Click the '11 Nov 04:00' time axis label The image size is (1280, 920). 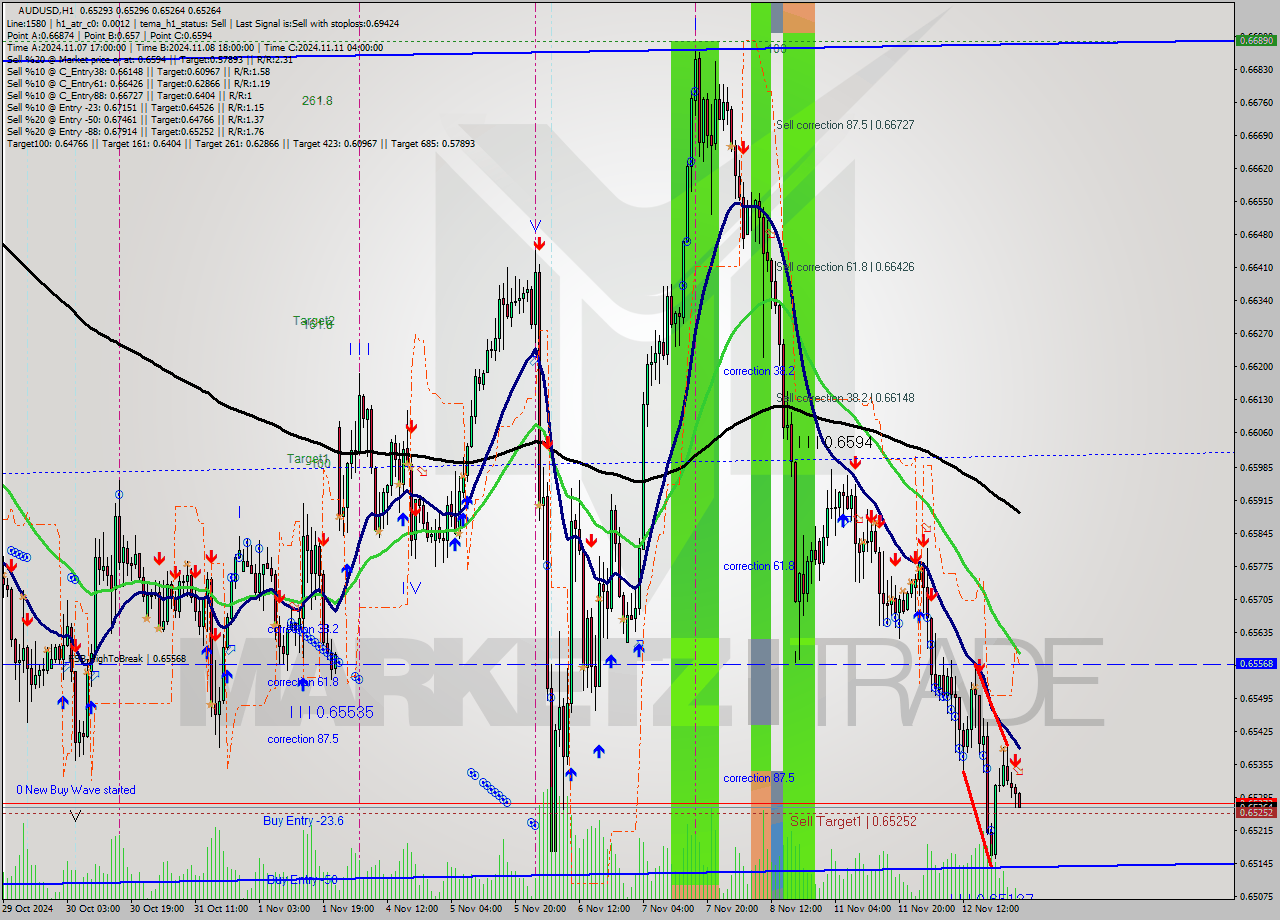coord(862,909)
